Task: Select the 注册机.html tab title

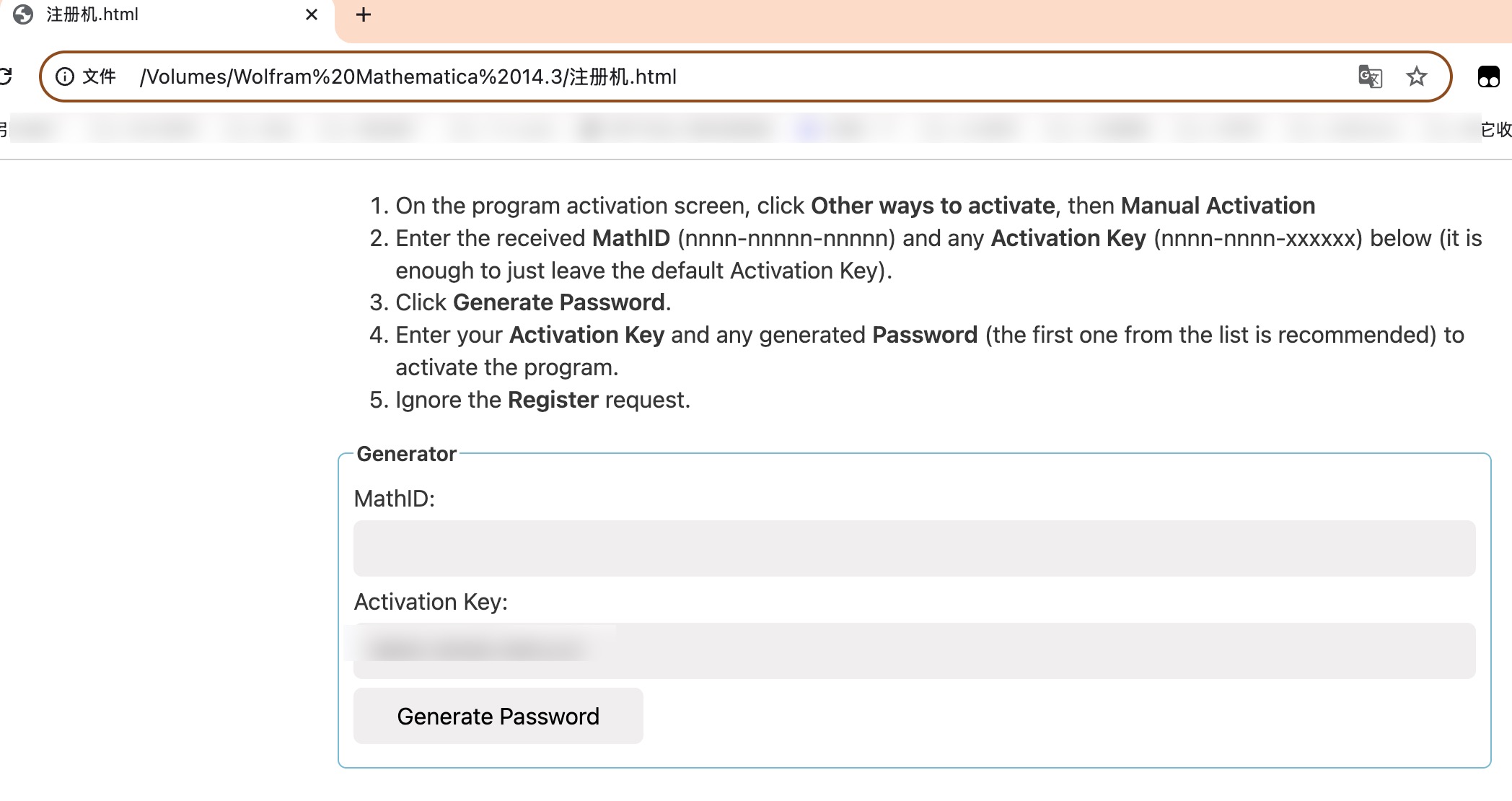Action: [x=92, y=14]
